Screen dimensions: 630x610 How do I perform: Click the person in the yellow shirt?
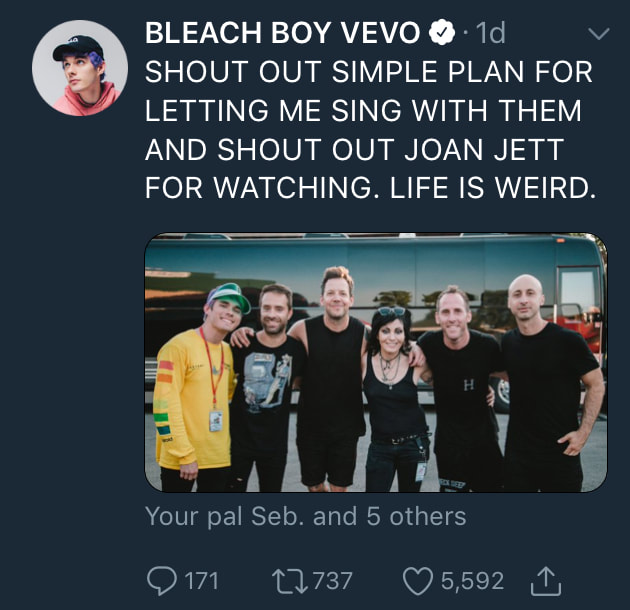click(195, 390)
